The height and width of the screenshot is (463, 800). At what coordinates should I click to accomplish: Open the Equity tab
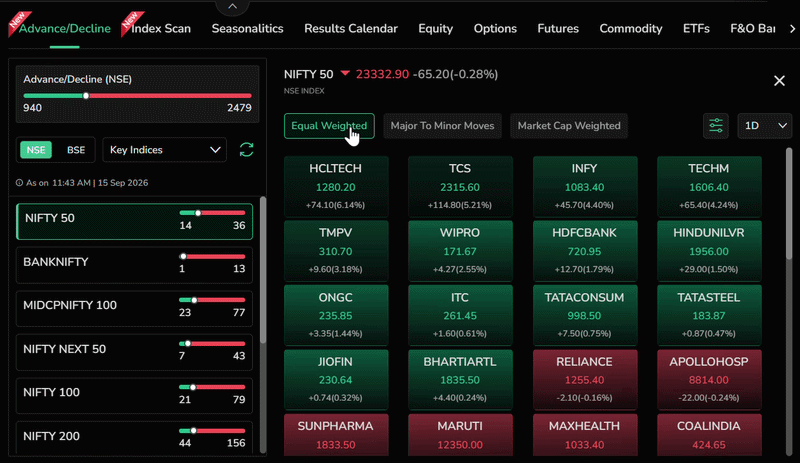[x=435, y=29]
